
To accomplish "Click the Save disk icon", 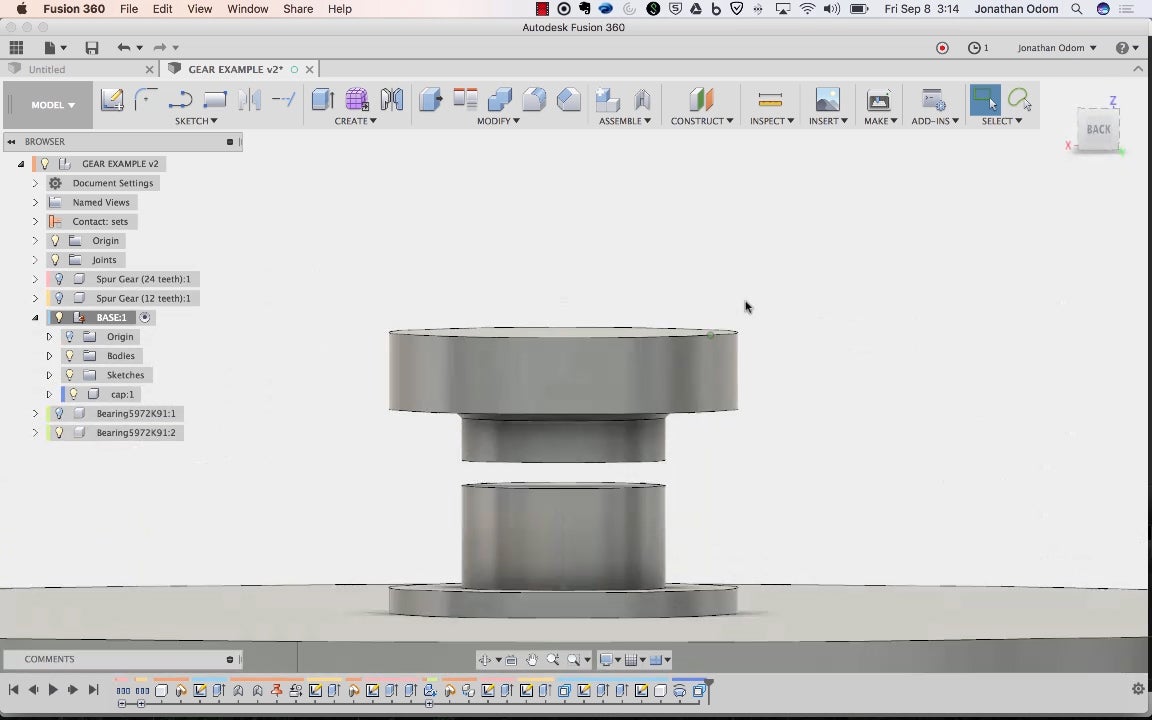I will tap(92, 48).
